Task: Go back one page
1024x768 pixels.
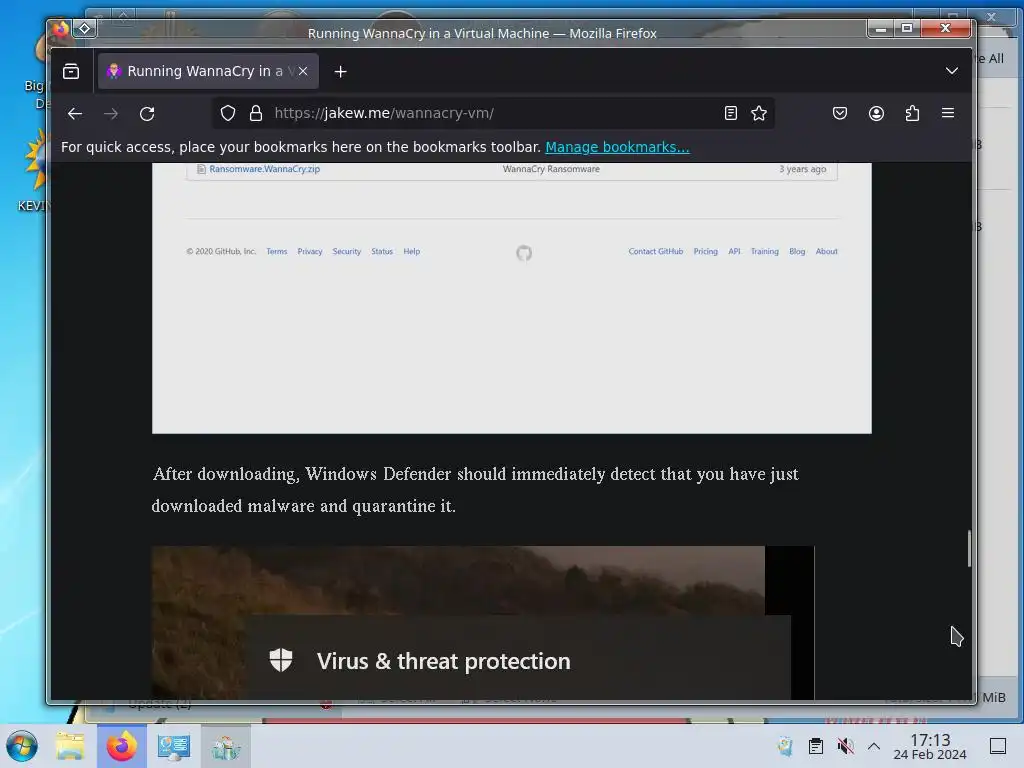Action: (75, 114)
